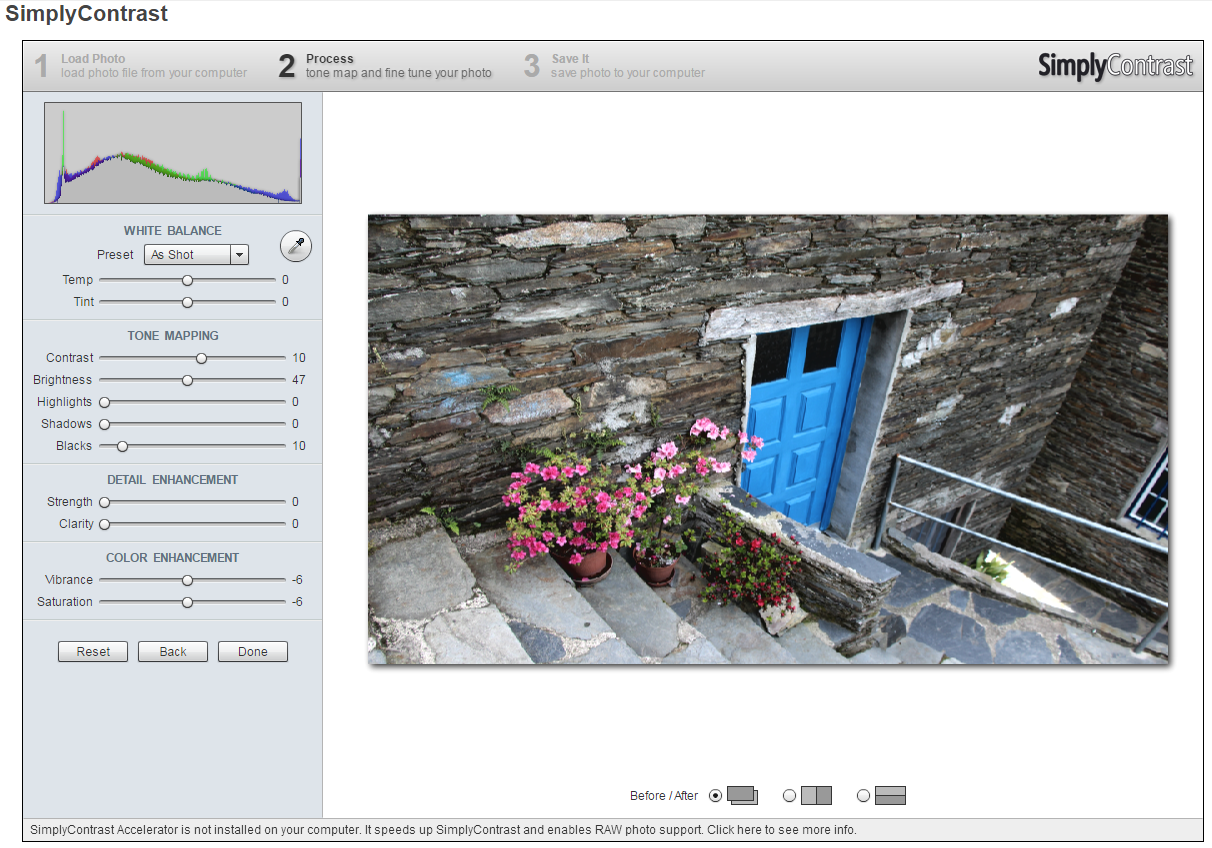Click the SimplyContrast logo
The image size is (1212, 848).
[x=1115, y=66]
